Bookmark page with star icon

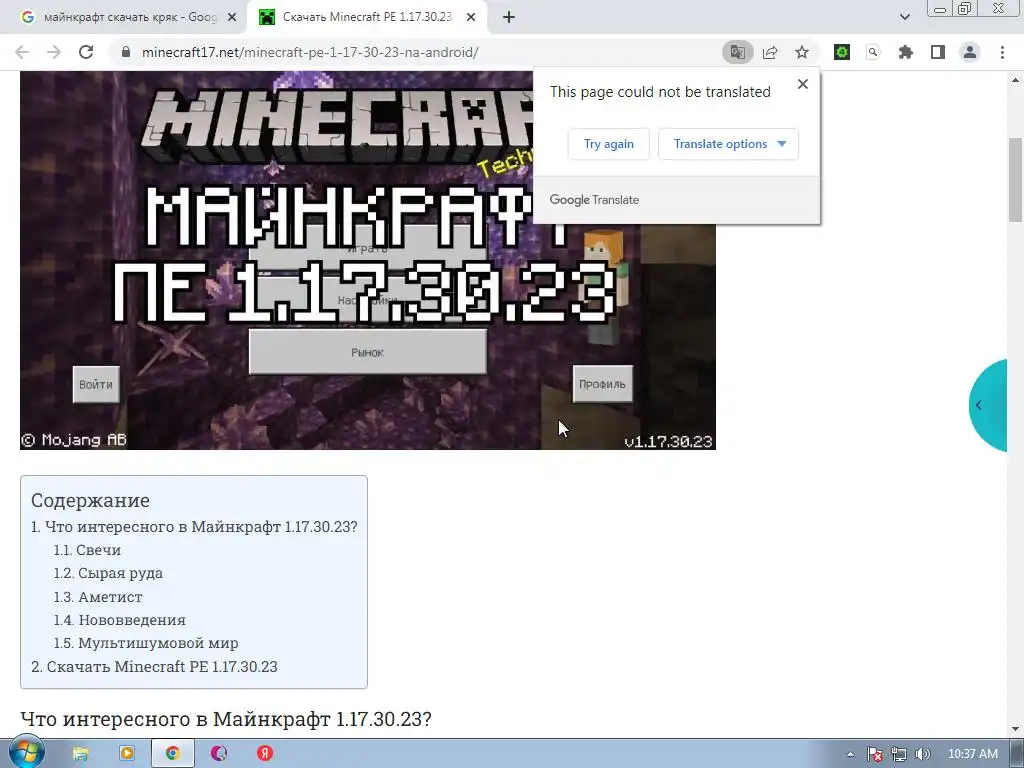pyautogui.click(x=802, y=52)
